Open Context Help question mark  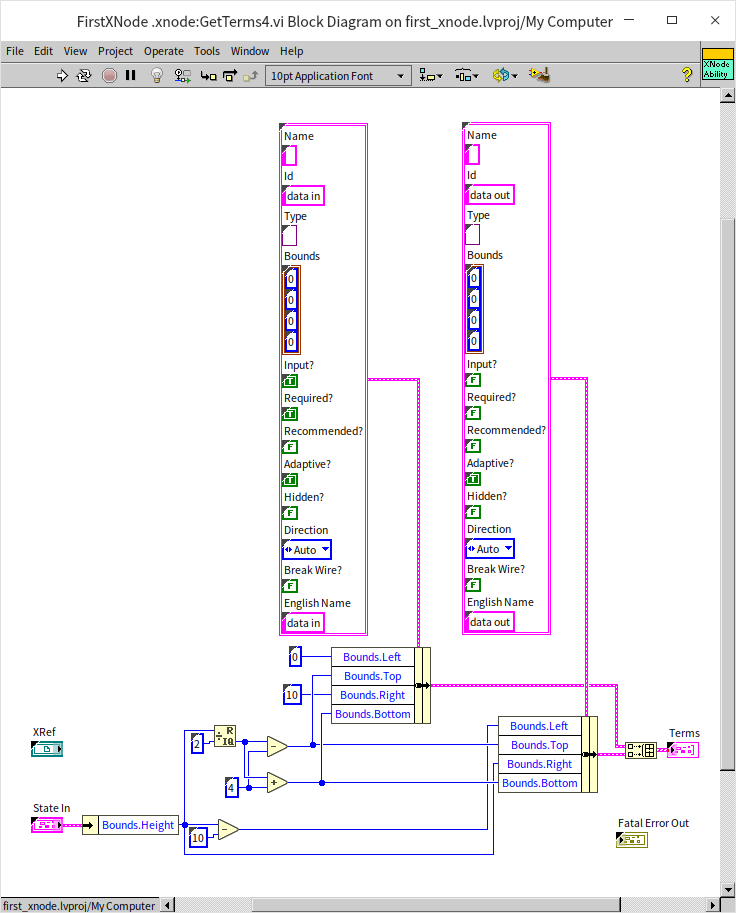pos(687,75)
